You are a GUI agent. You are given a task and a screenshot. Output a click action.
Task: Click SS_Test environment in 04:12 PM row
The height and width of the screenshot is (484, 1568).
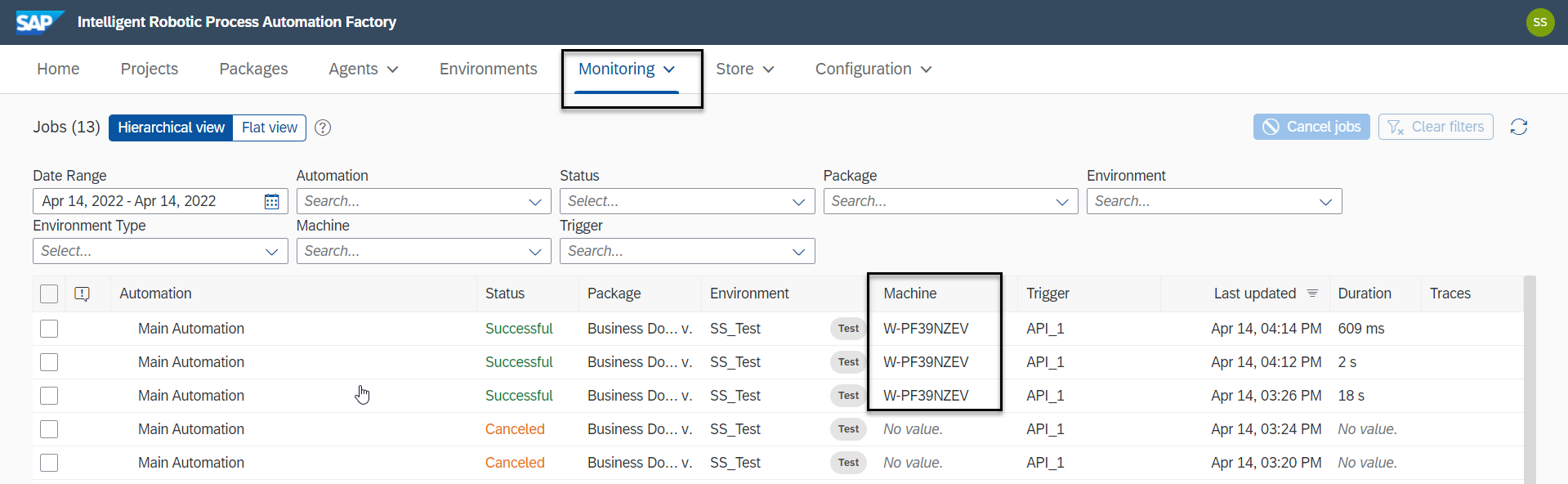coord(735,362)
